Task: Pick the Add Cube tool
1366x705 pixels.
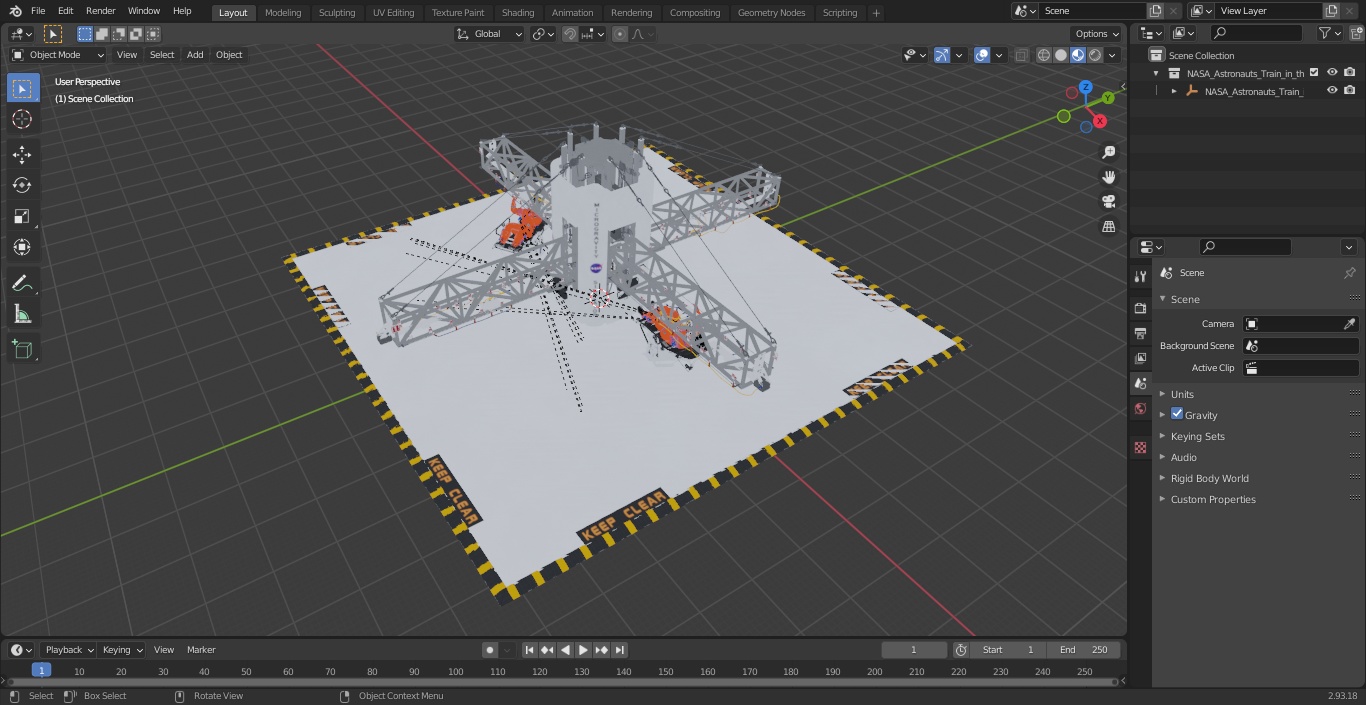Action: tap(22, 350)
